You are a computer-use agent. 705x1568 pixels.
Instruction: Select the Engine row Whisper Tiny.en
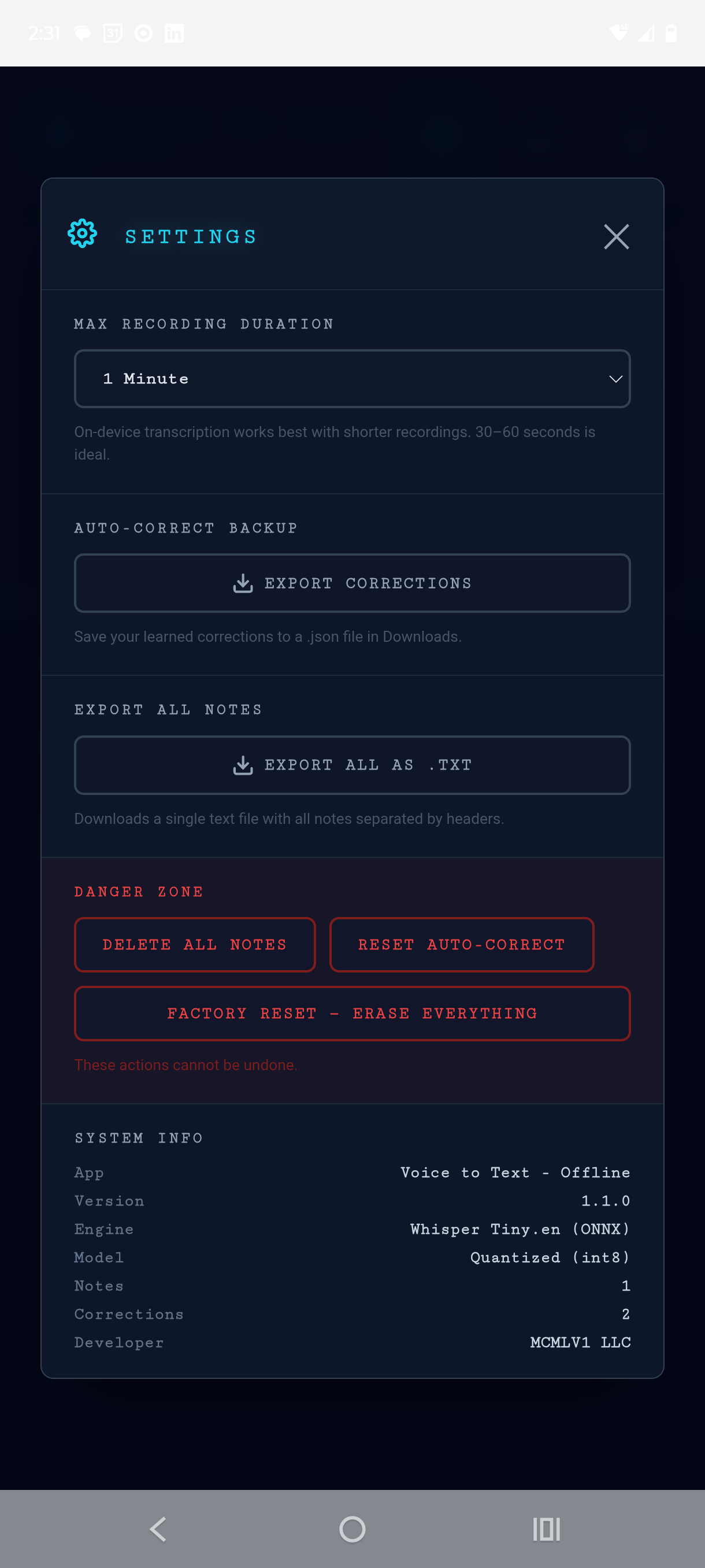click(x=520, y=1229)
